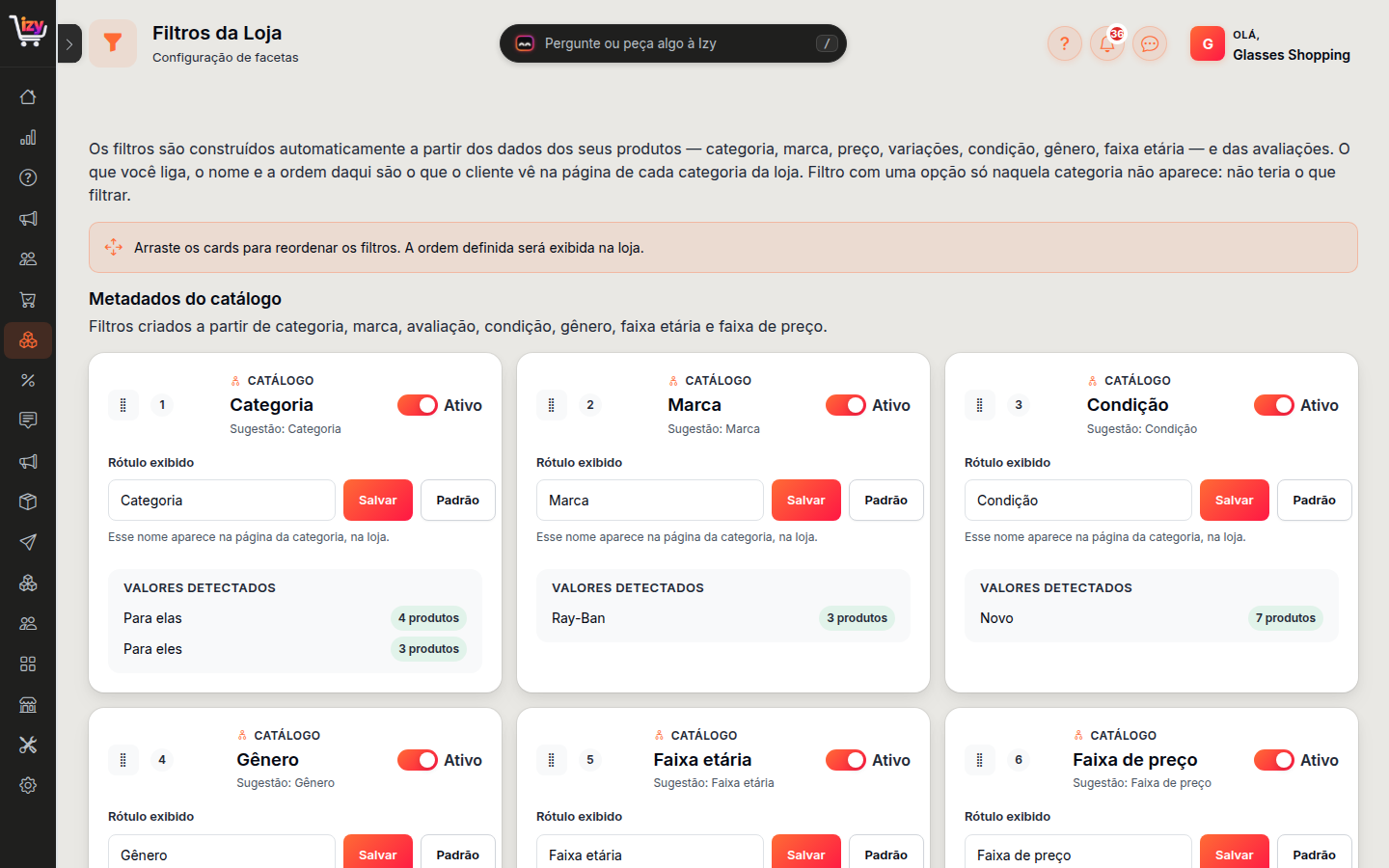1389x868 pixels.
Task: Open the bar chart analytics sidebar icon
Action: pos(28,137)
